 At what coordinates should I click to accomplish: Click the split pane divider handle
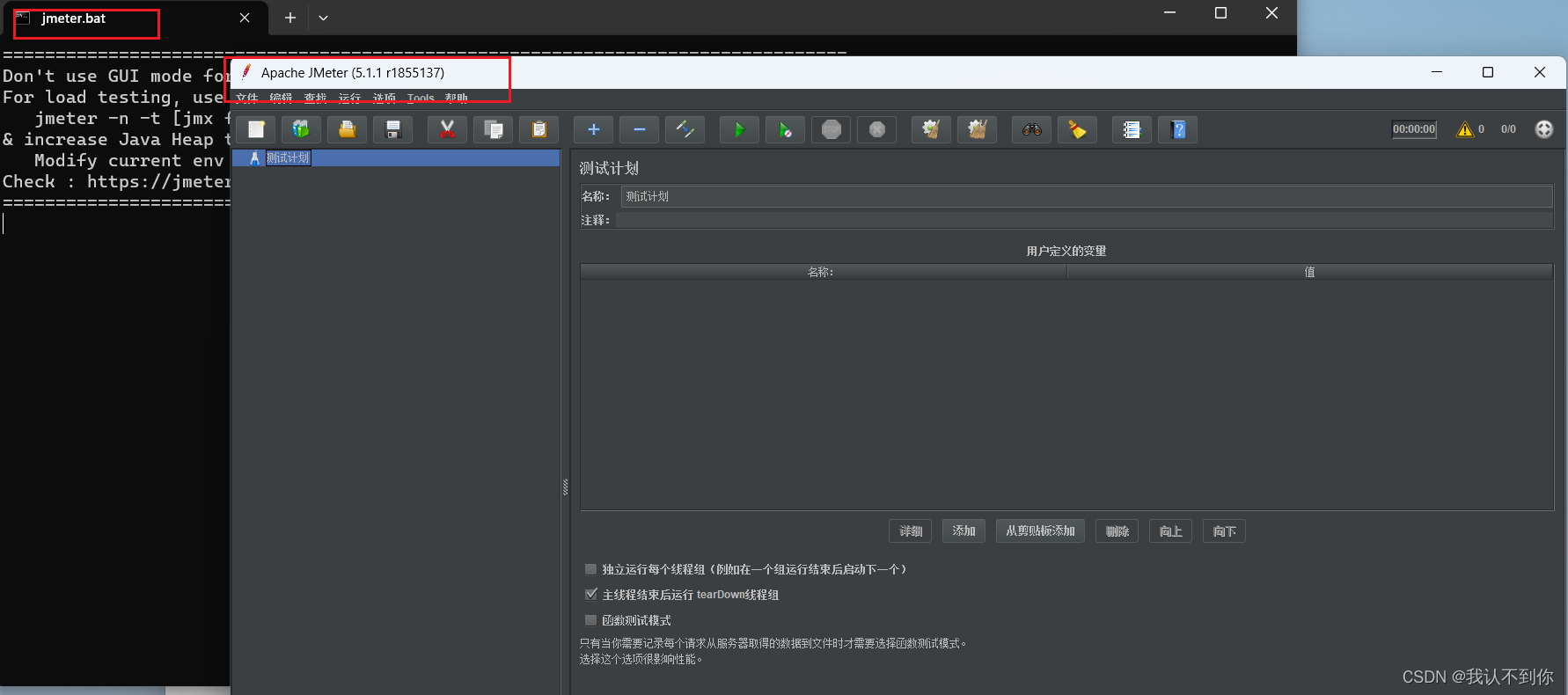tap(565, 486)
